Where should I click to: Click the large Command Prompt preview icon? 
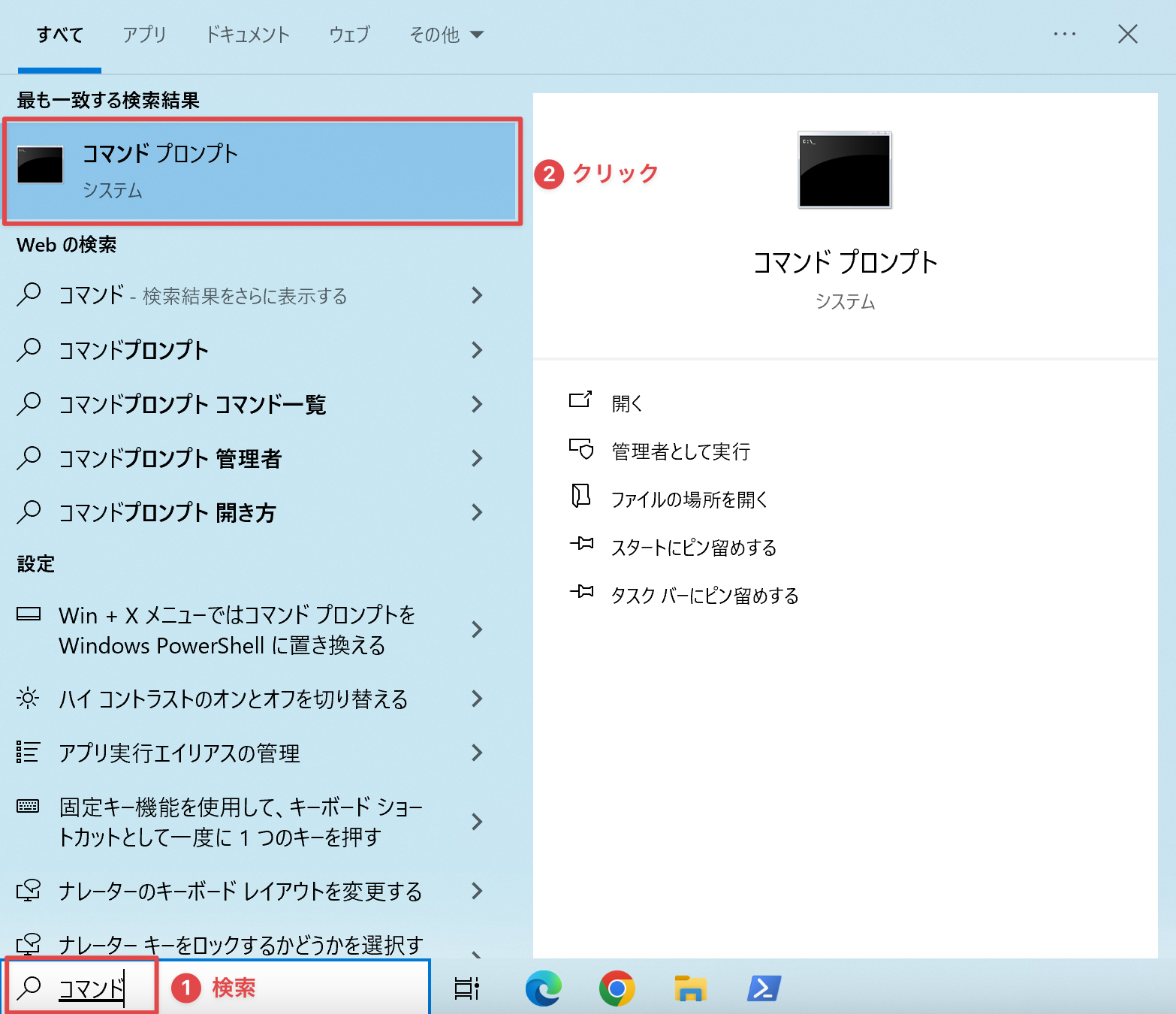(845, 170)
